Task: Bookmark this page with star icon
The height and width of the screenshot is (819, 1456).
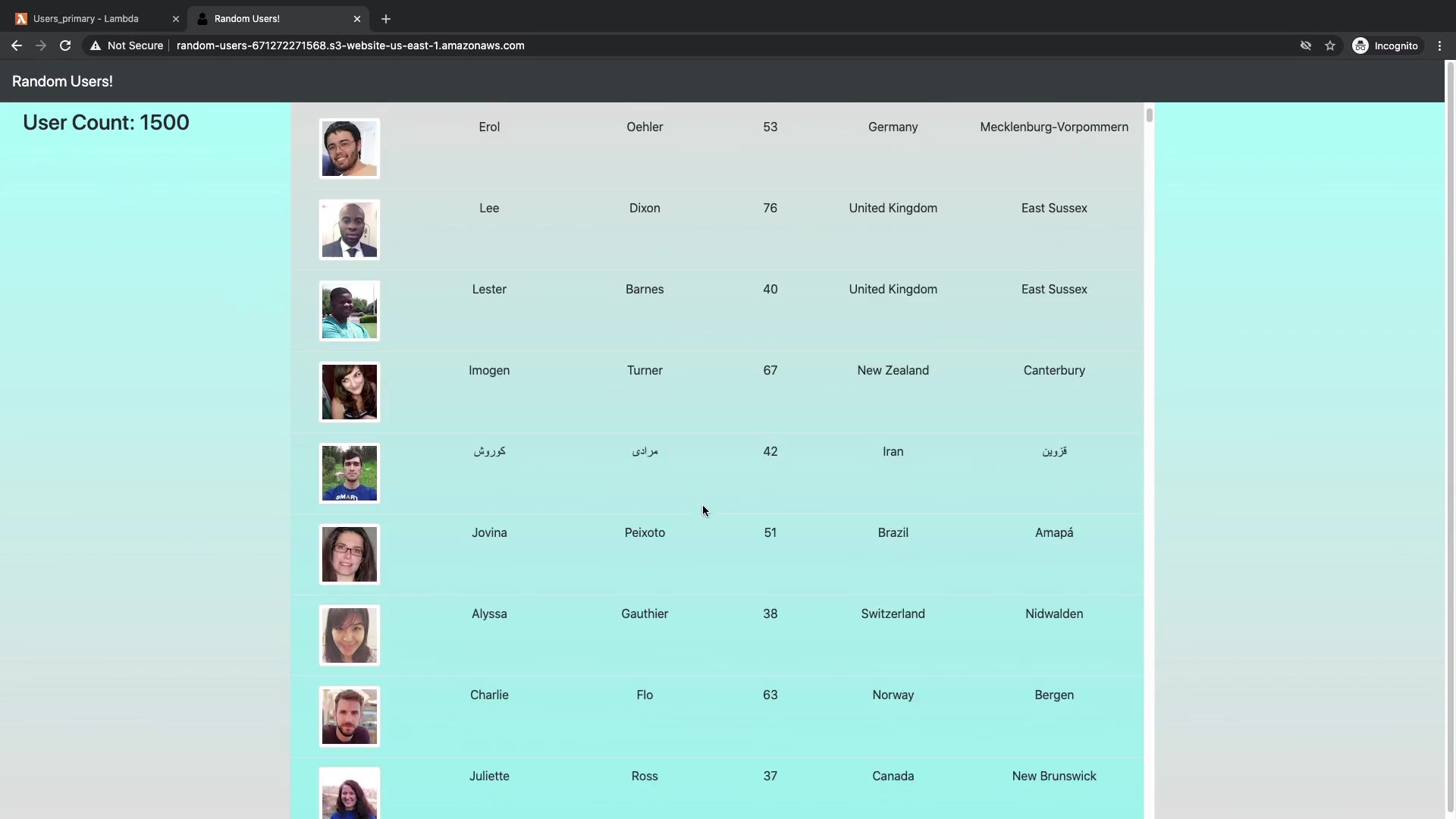Action: tap(1330, 45)
